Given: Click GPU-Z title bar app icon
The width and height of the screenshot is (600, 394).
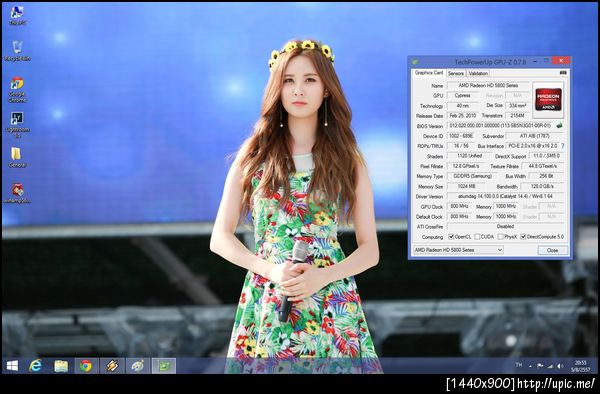Looking at the screenshot, I should click(415, 62).
